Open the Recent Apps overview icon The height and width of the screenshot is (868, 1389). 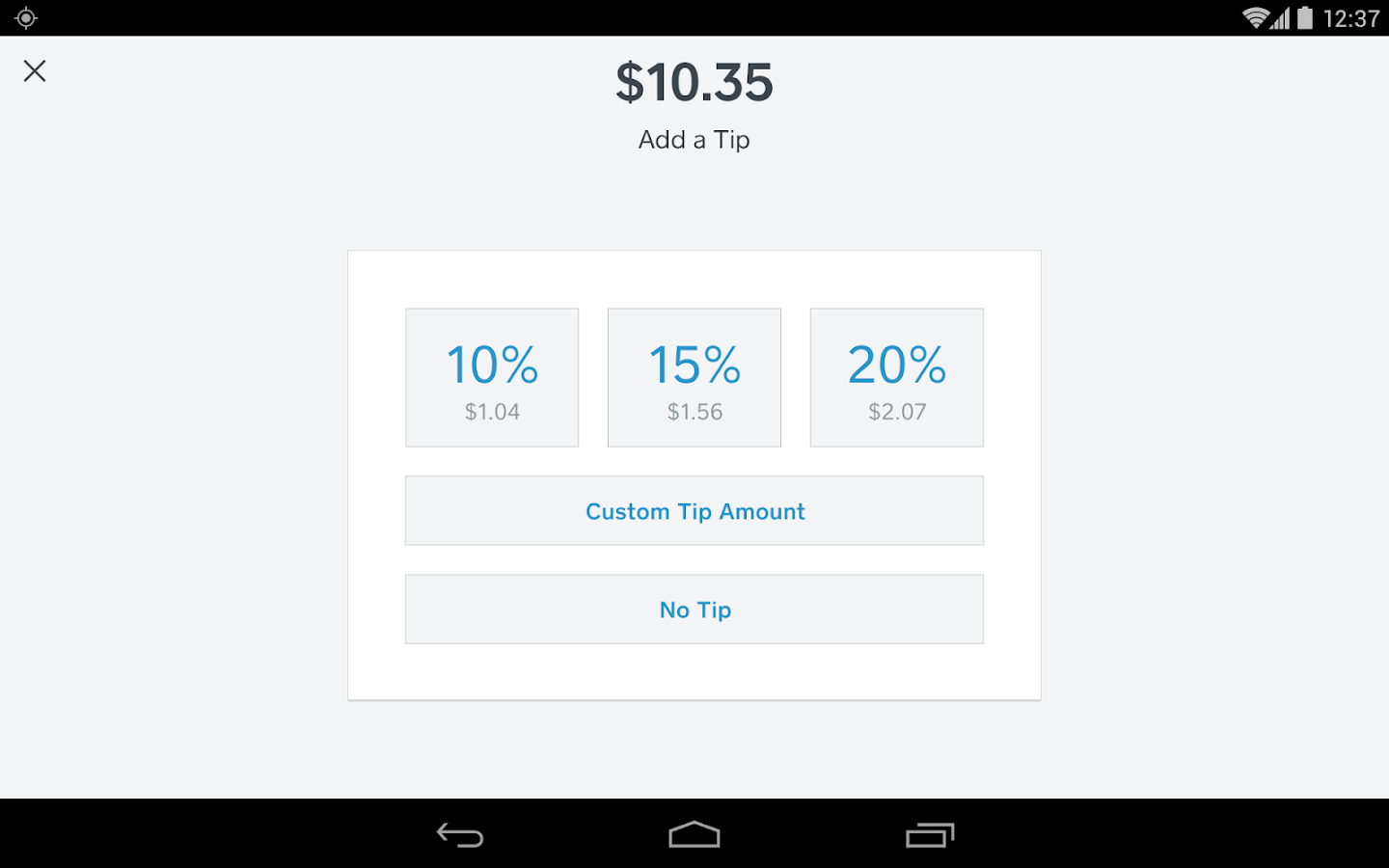click(929, 834)
